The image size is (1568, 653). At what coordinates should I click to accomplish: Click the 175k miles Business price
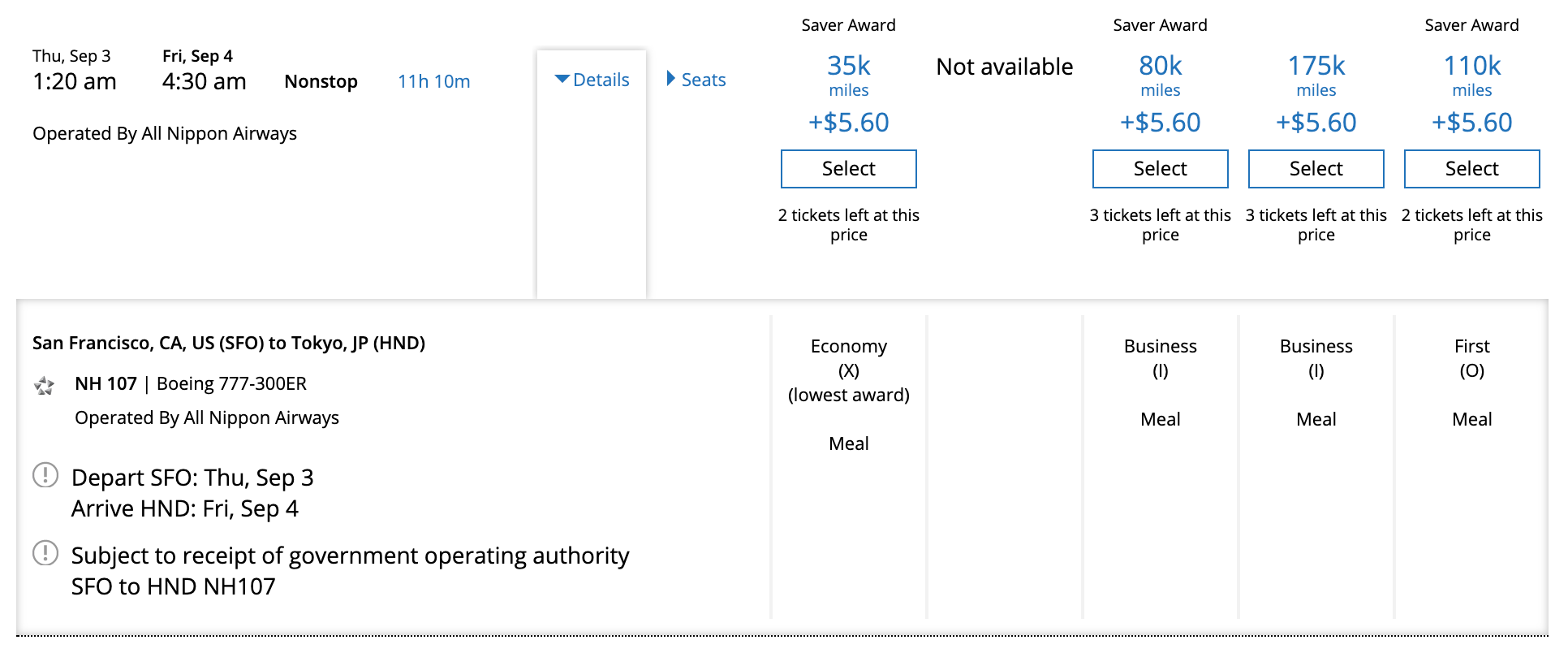(1316, 67)
